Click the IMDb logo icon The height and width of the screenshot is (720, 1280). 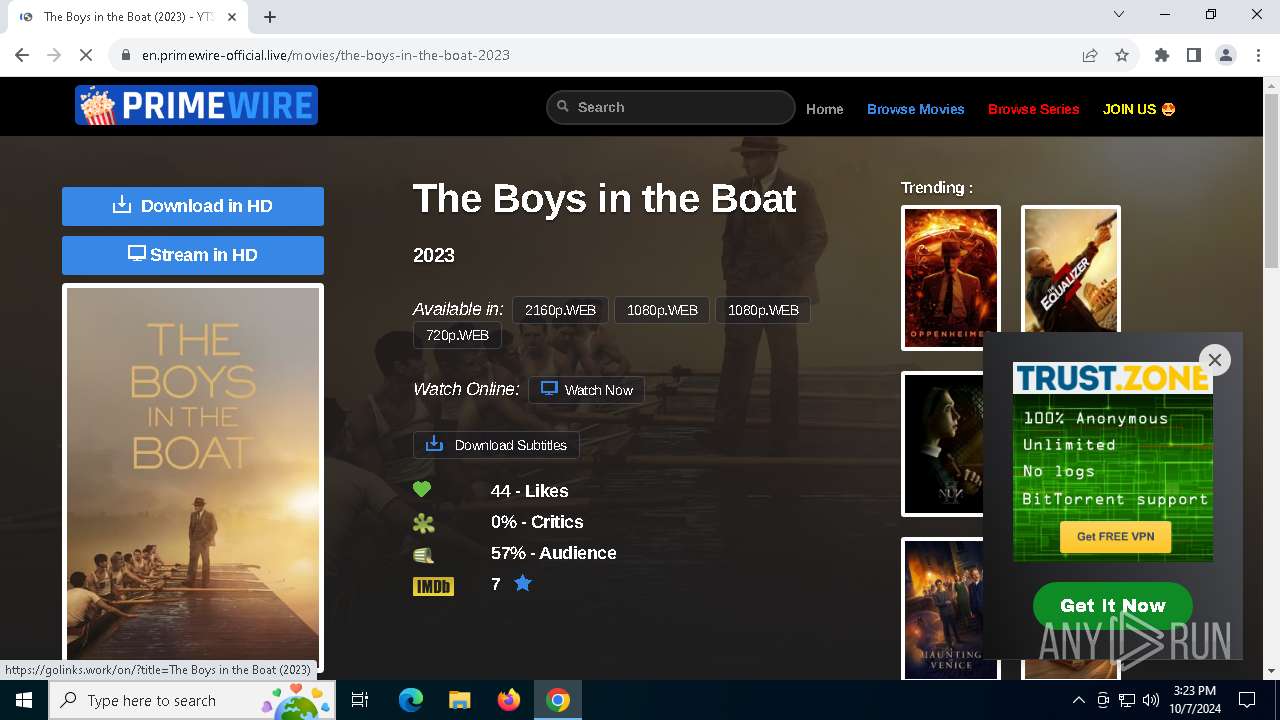433,586
